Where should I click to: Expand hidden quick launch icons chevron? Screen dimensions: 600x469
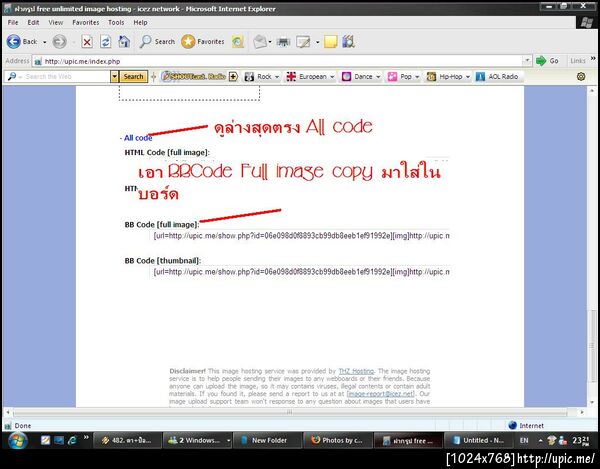pyautogui.click(x=86, y=437)
